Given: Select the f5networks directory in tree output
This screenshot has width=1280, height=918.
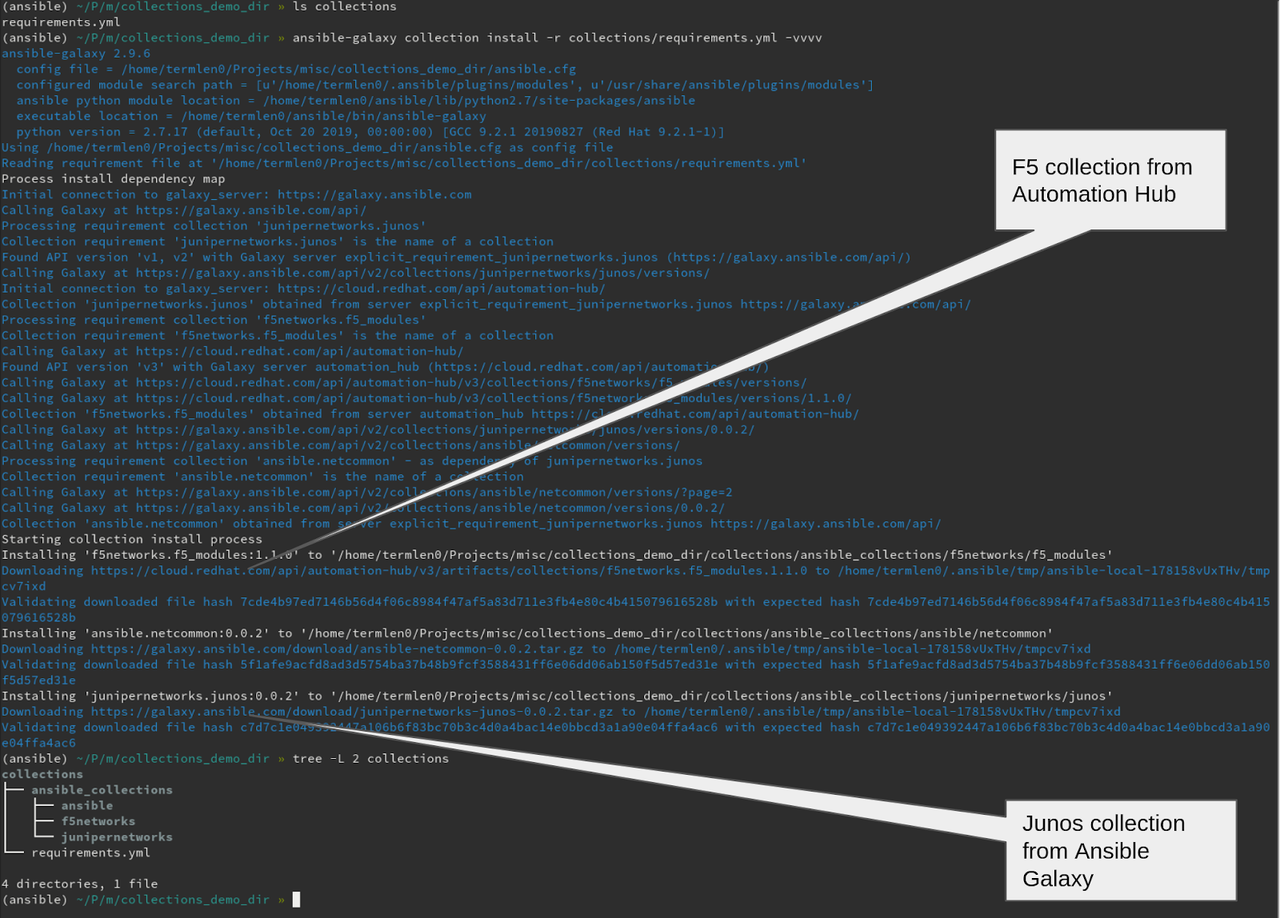Looking at the screenshot, I should click(x=98, y=821).
